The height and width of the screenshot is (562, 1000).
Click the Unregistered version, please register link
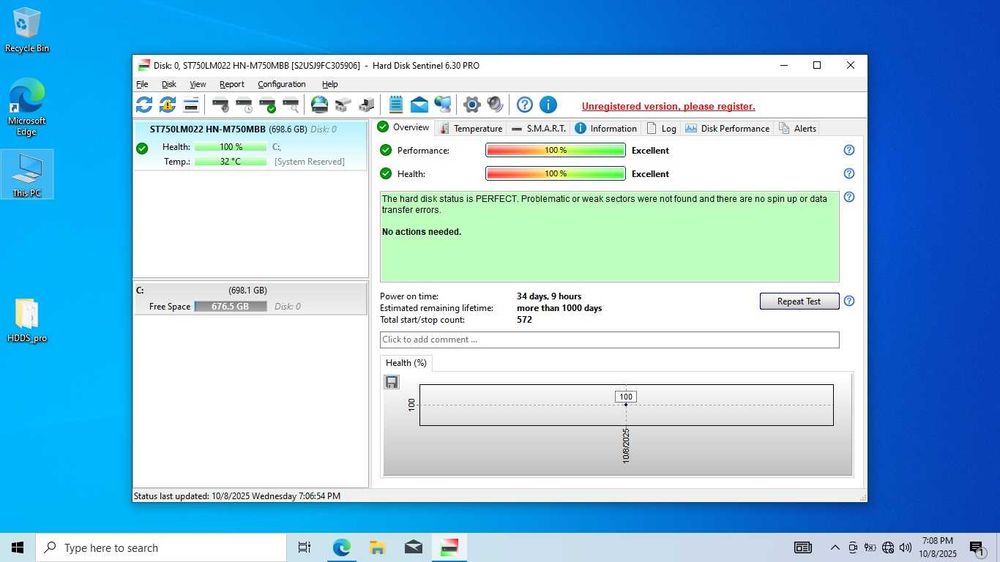tap(668, 107)
